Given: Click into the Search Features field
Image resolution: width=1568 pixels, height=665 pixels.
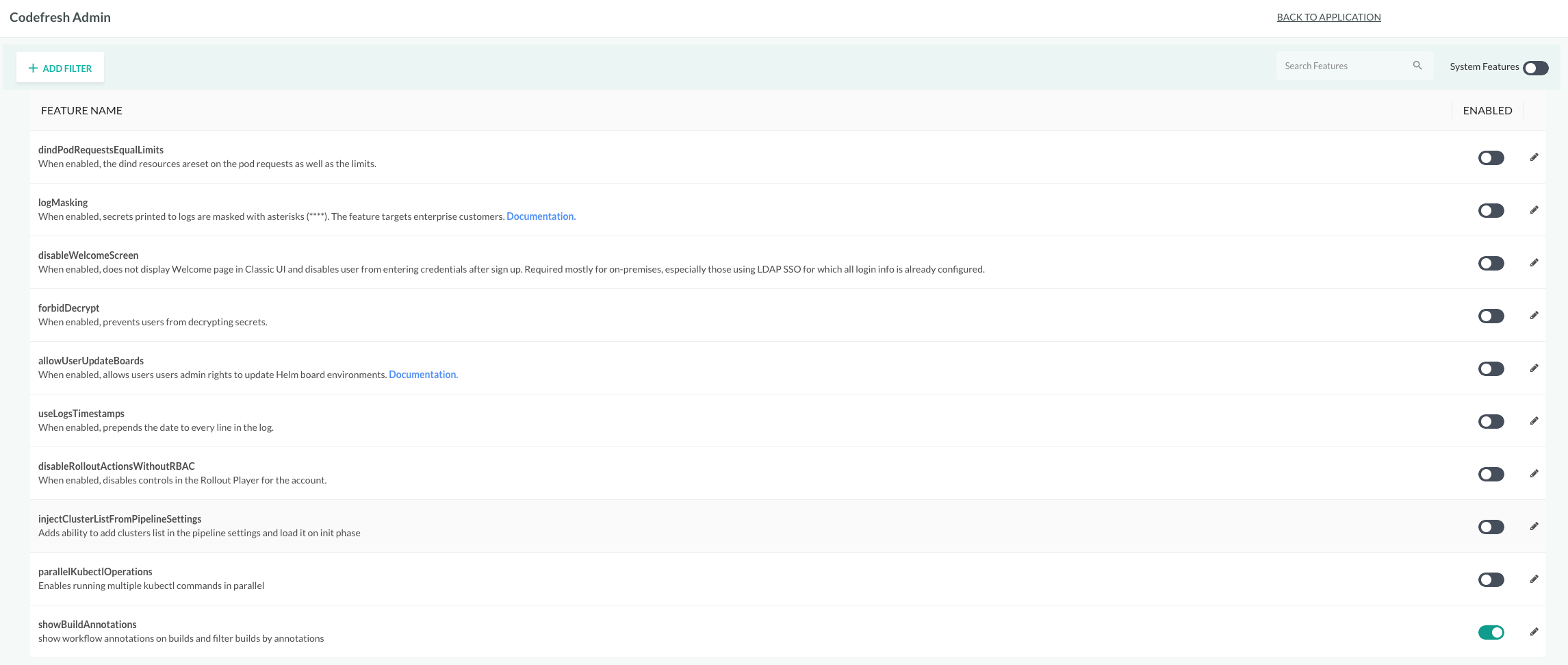Looking at the screenshot, I should coord(1341,66).
